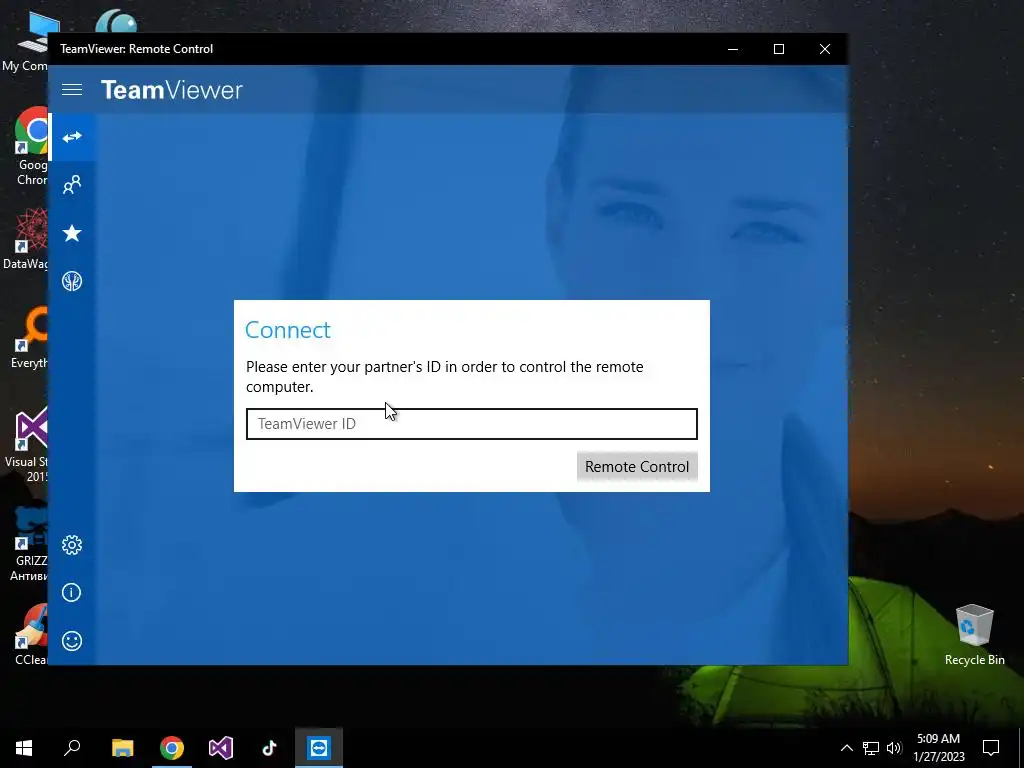The image size is (1024, 768).
Task: Minimize the TeamViewer window
Action: (733, 49)
